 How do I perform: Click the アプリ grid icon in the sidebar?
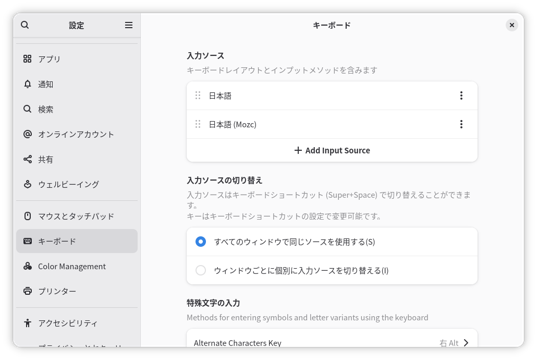click(27, 59)
